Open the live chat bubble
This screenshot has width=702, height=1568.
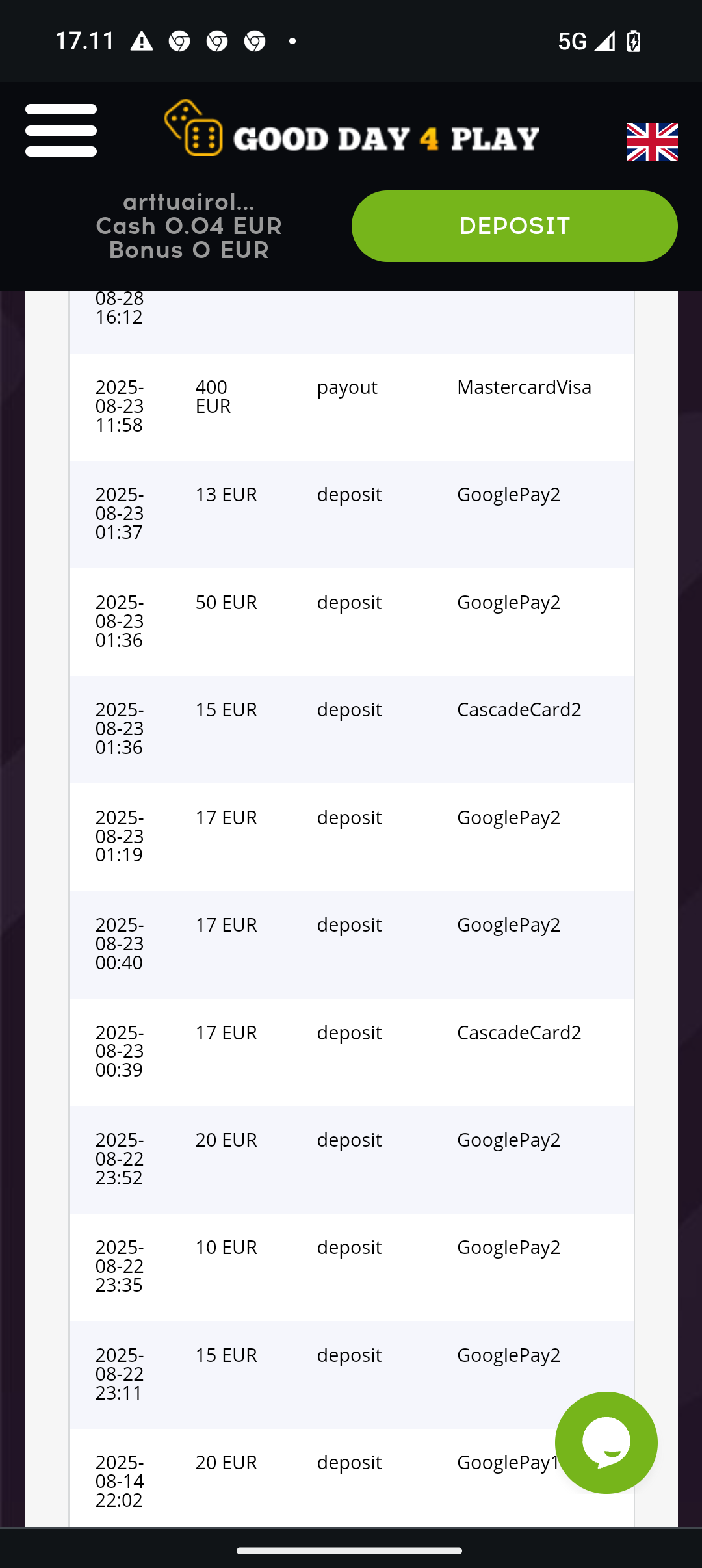coord(606,1442)
